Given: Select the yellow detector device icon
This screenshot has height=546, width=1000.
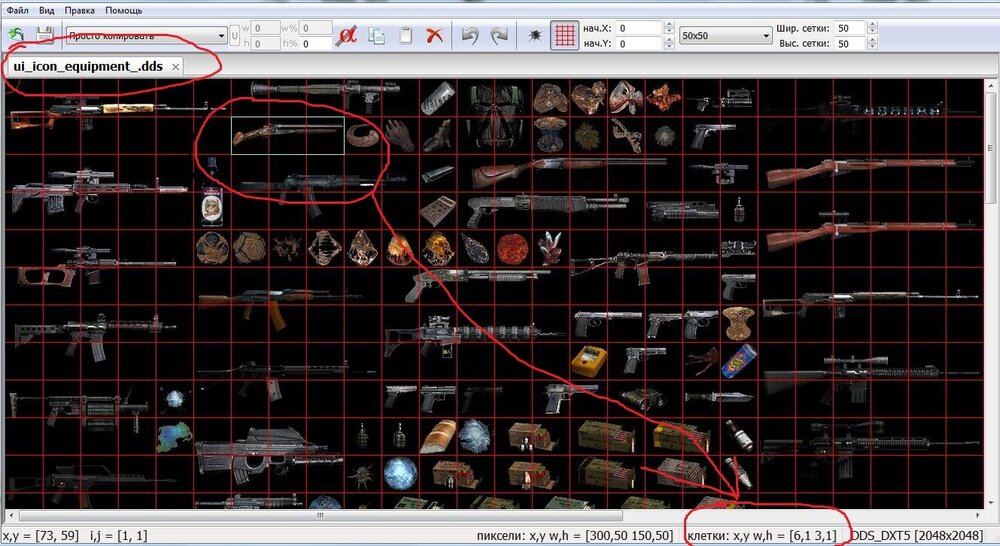Looking at the screenshot, I should click(589, 362).
